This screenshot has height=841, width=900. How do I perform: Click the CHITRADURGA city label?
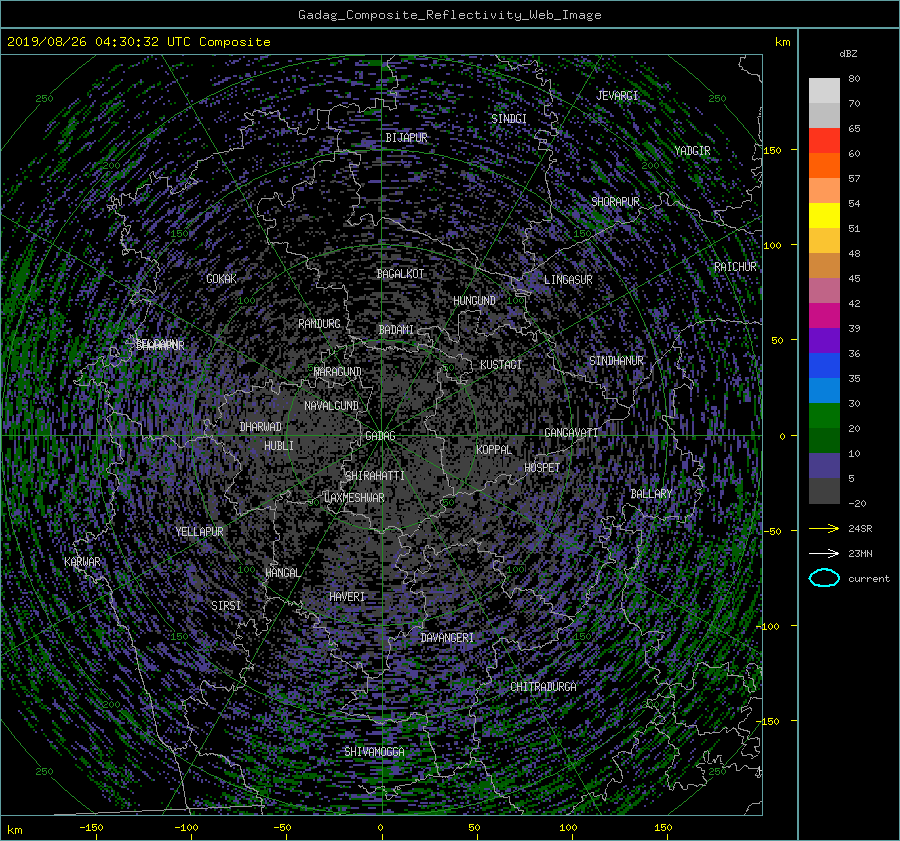tap(543, 687)
